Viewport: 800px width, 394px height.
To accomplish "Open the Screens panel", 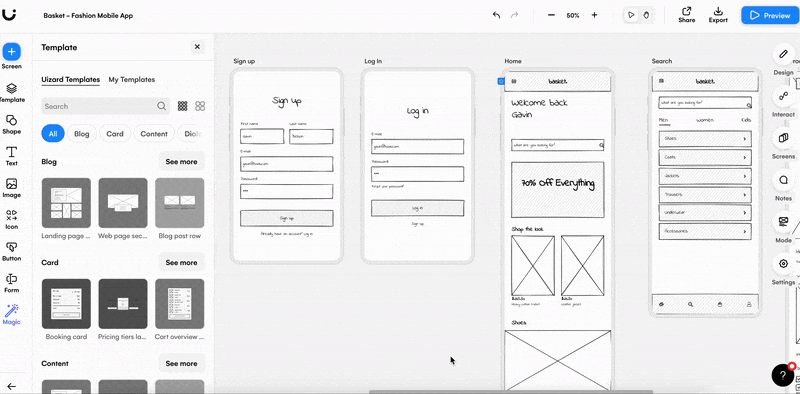I will tap(783, 138).
